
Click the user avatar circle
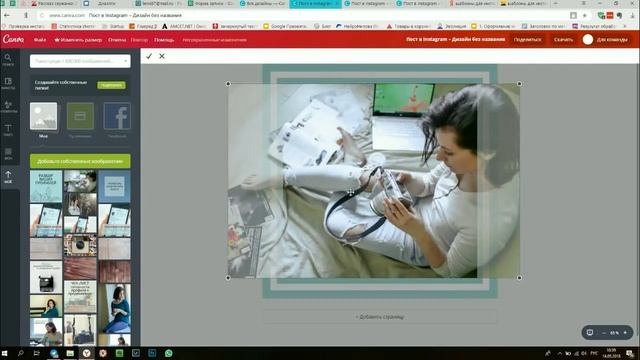(x=588, y=40)
